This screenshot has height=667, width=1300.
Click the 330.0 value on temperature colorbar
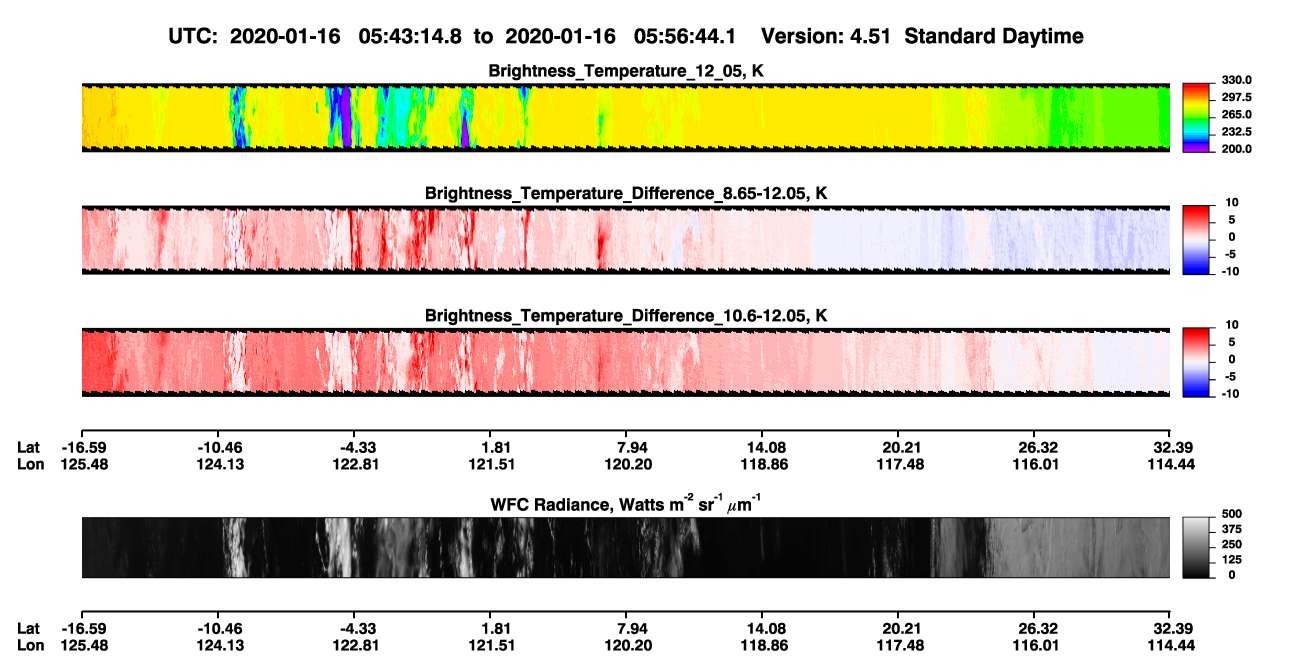click(1236, 80)
